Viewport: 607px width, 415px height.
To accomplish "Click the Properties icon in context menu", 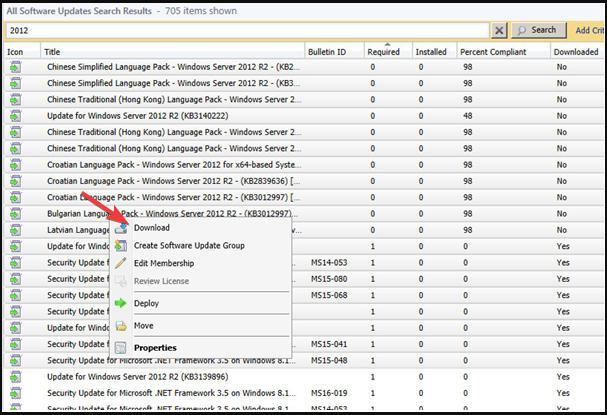I will [121, 348].
